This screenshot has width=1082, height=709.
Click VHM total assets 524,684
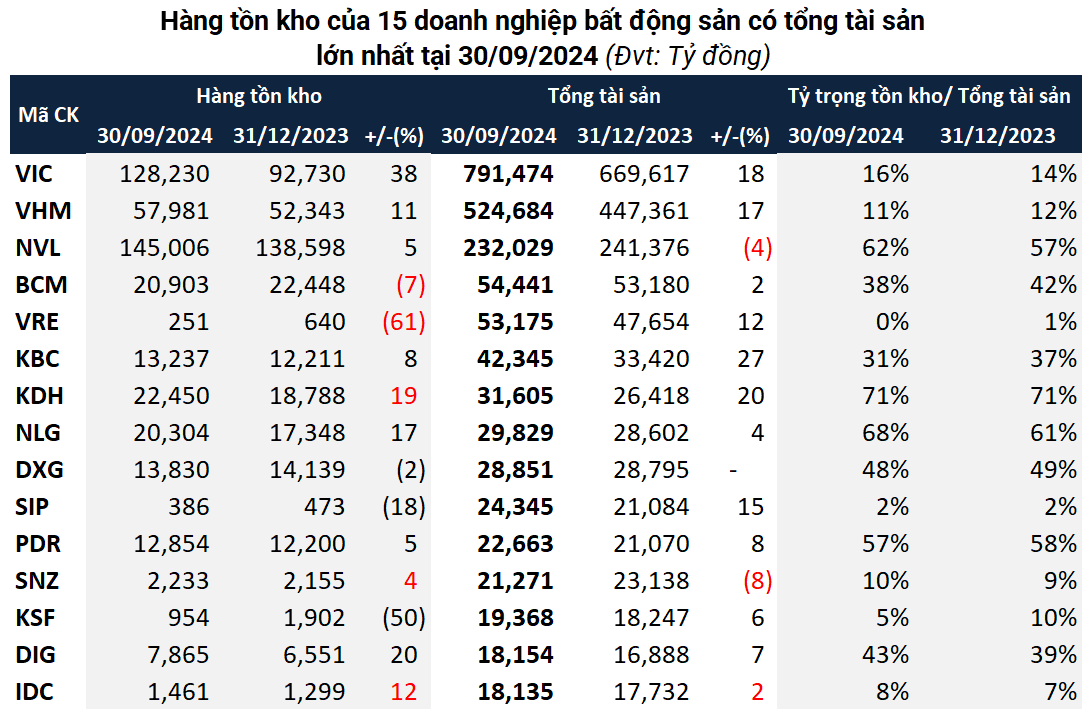point(508,211)
